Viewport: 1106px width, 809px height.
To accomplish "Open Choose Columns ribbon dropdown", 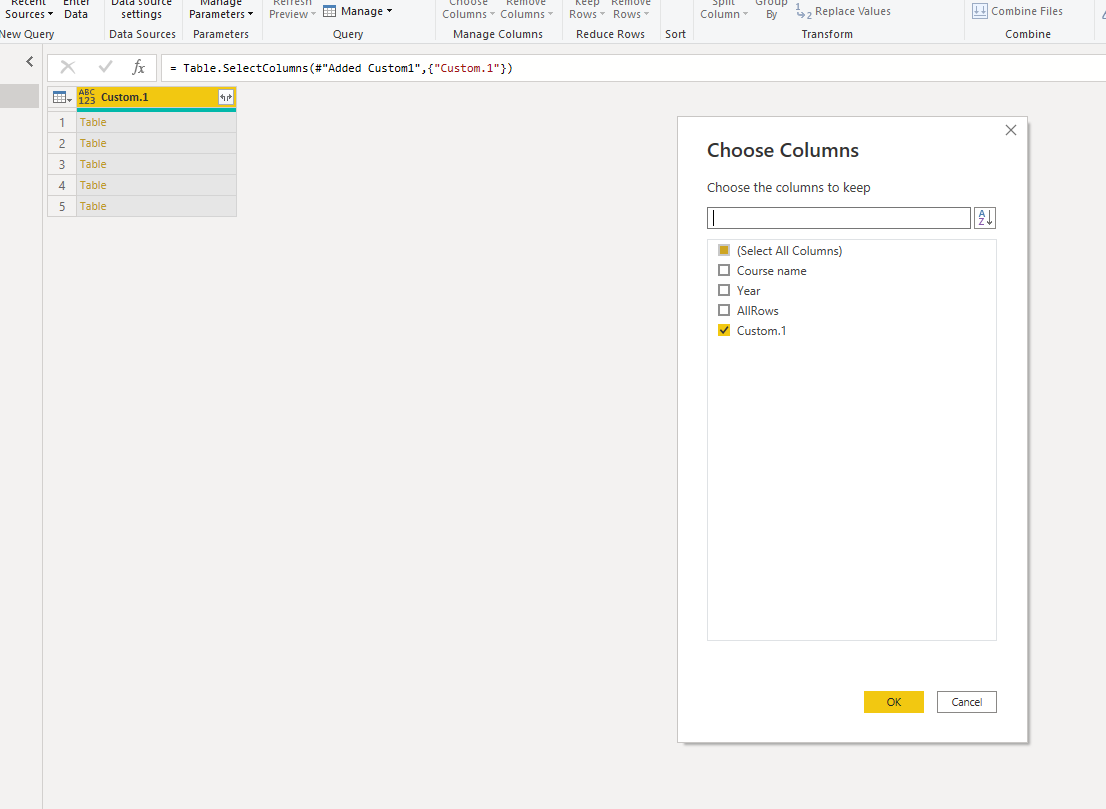I will [468, 9].
